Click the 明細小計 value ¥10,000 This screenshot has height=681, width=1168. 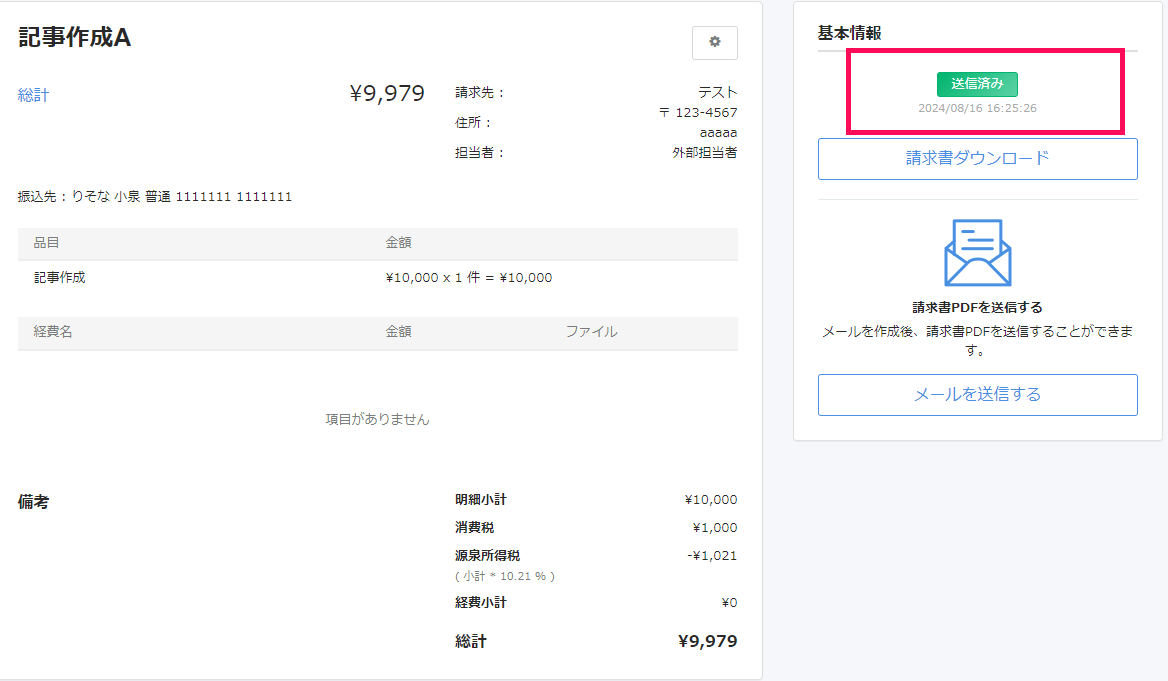pyautogui.click(x=711, y=500)
